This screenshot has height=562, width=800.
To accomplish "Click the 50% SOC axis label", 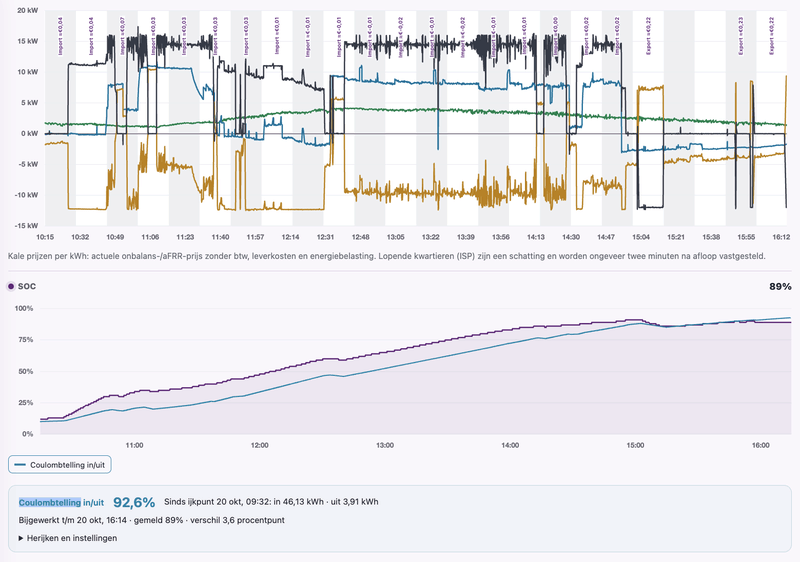I will (x=26, y=371).
